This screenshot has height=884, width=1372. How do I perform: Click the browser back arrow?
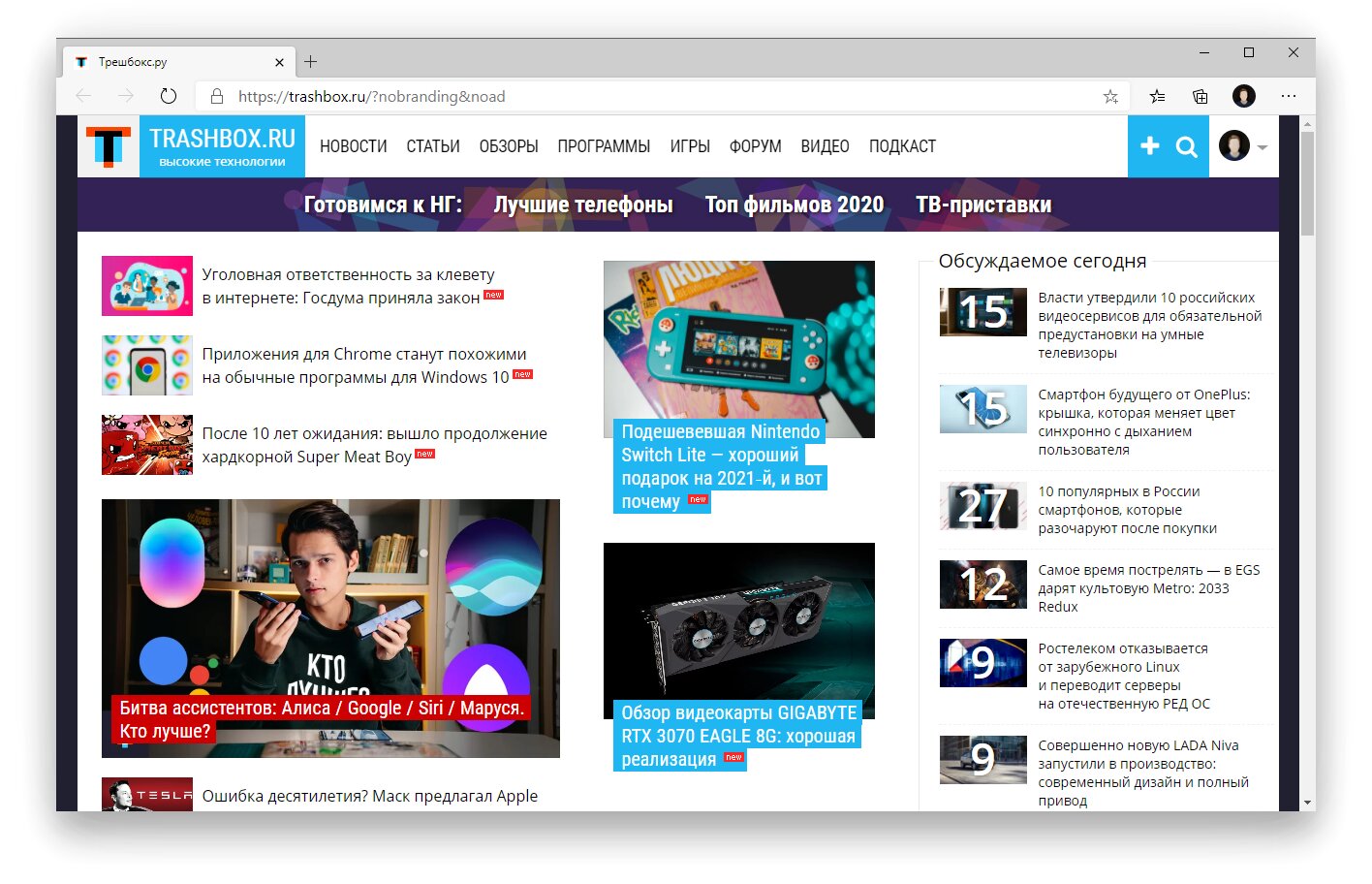tap(83, 96)
